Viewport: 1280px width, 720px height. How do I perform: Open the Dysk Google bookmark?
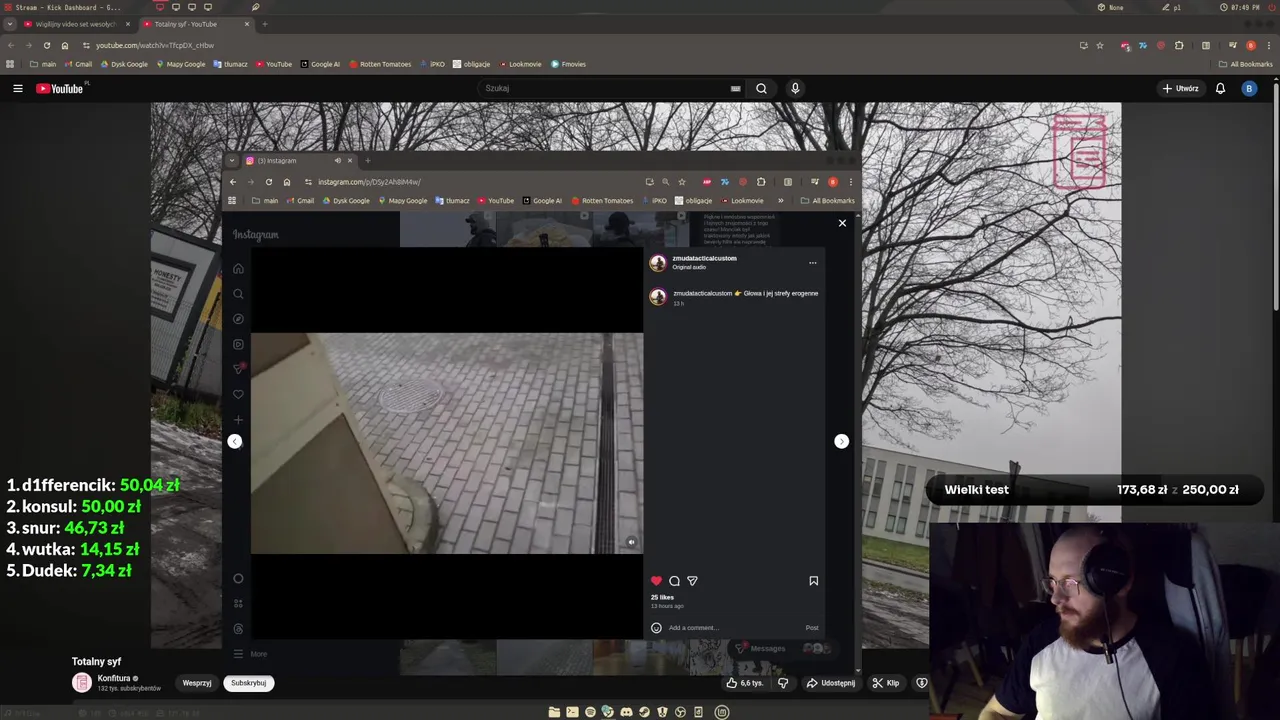tap(123, 64)
